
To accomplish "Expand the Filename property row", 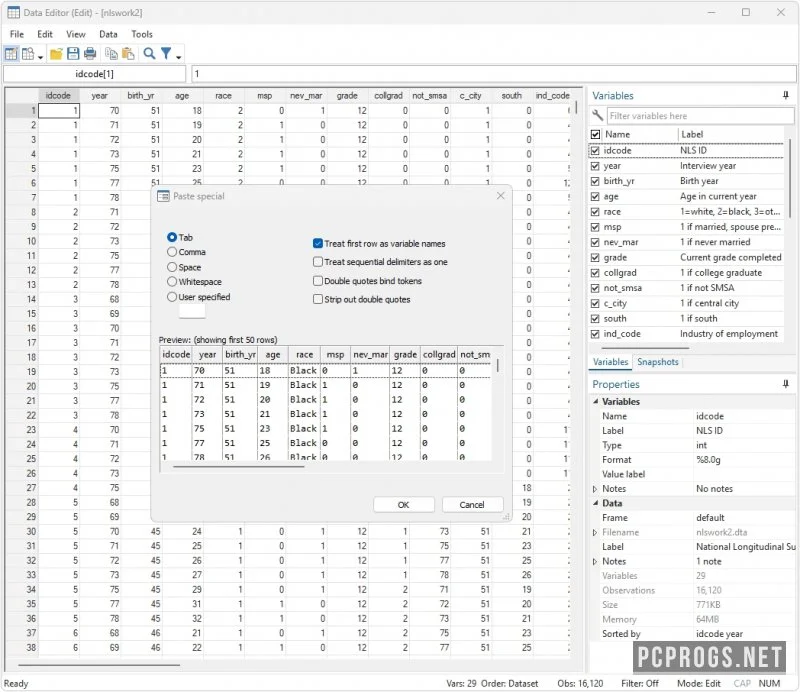I will coord(595,532).
